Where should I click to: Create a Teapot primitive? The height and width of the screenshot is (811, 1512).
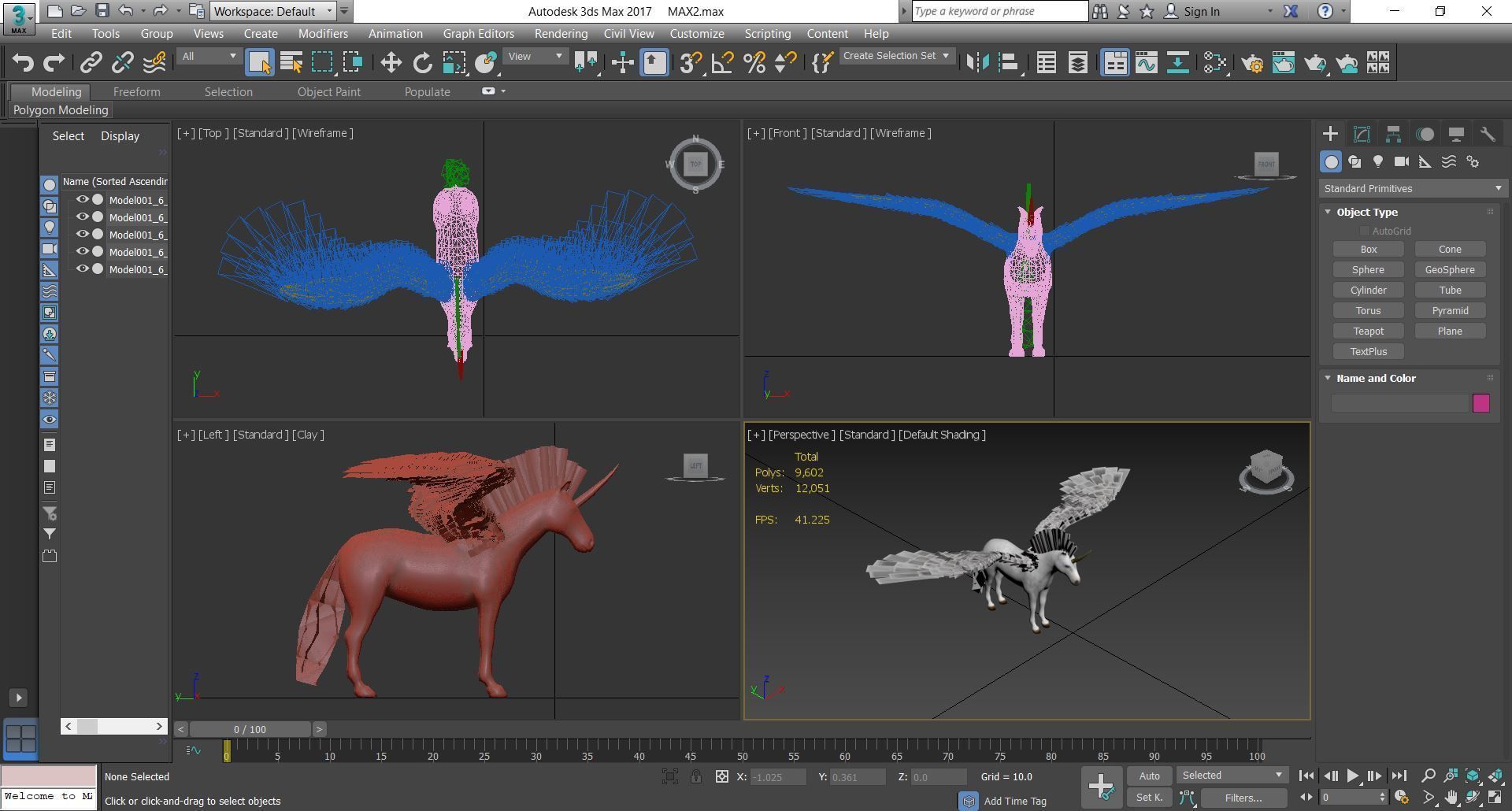(x=1369, y=331)
